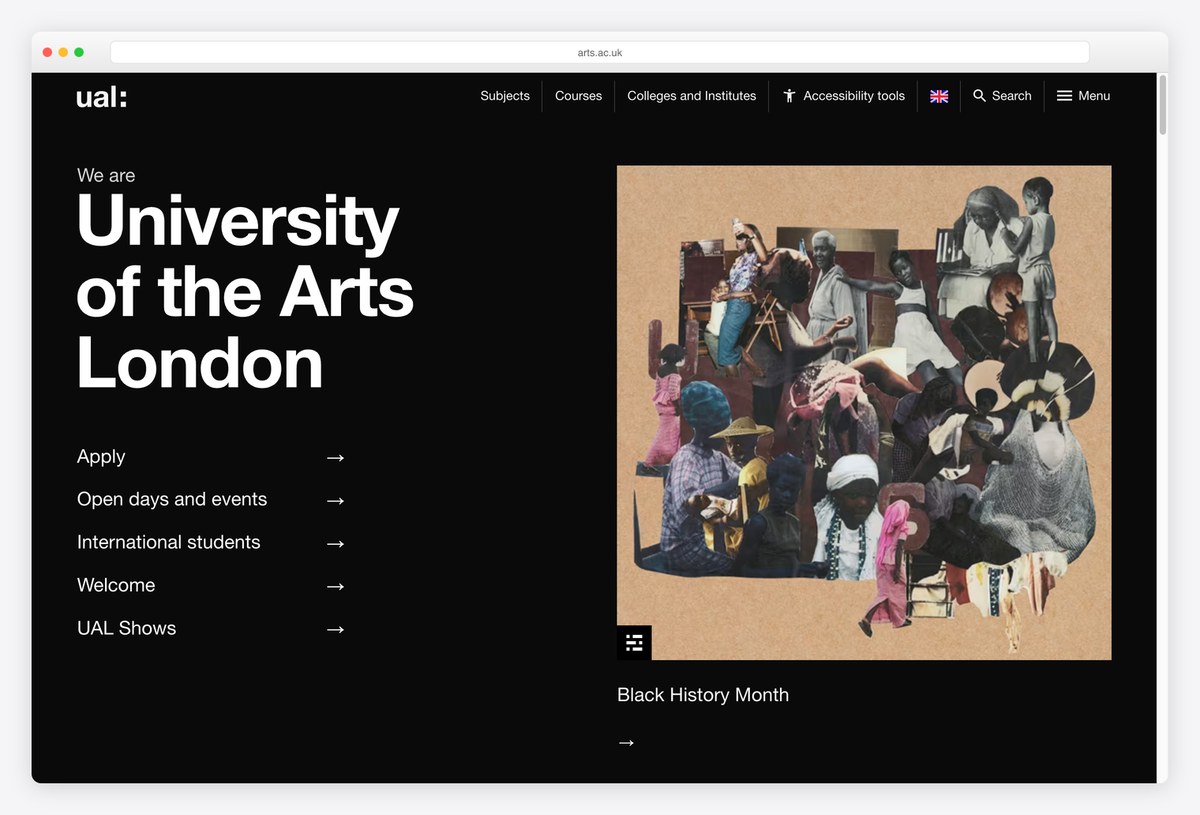Click the arrow beside Welcome
The image size is (1200, 815).
[x=335, y=587]
